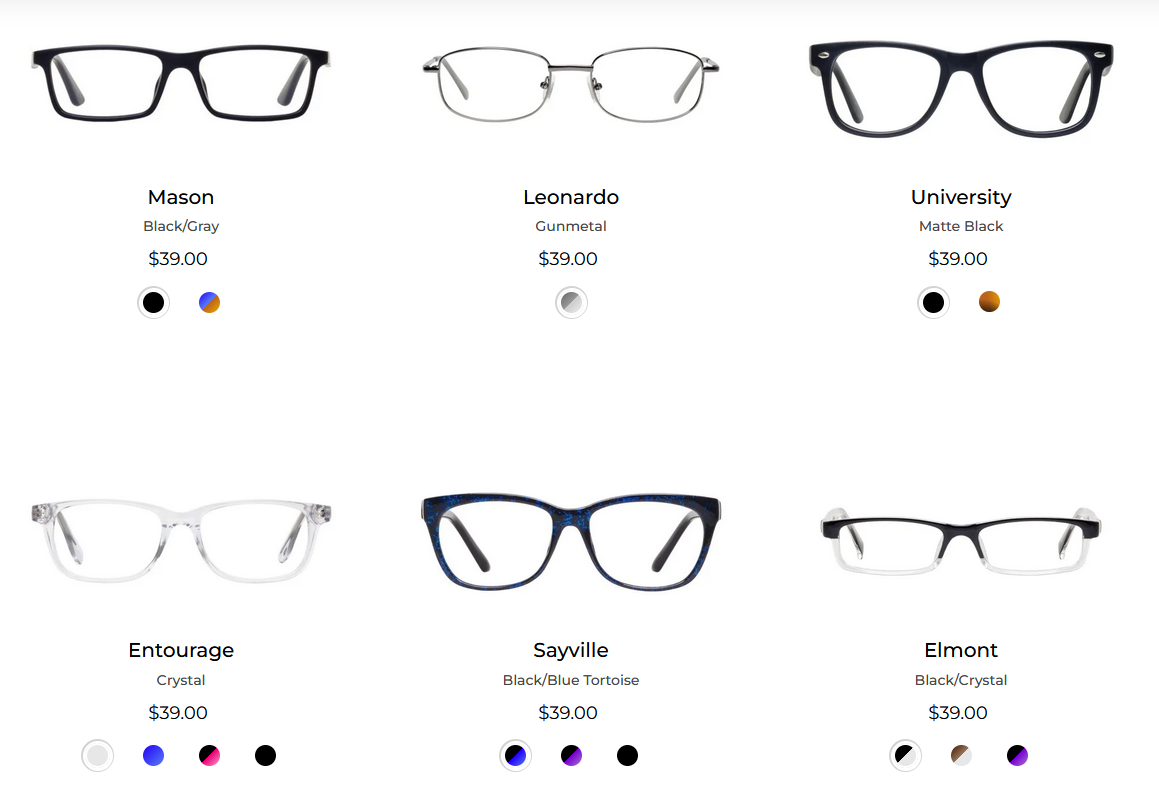View the Sayville blue tortoise frame image
The width and height of the screenshot is (1159, 793).
[x=571, y=542]
